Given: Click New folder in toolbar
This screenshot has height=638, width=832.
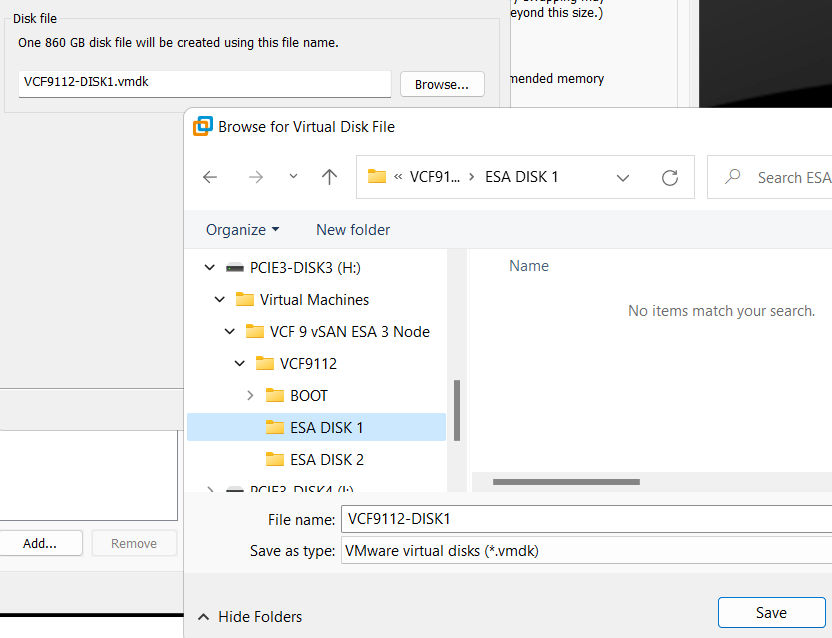Looking at the screenshot, I should (353, 230).
